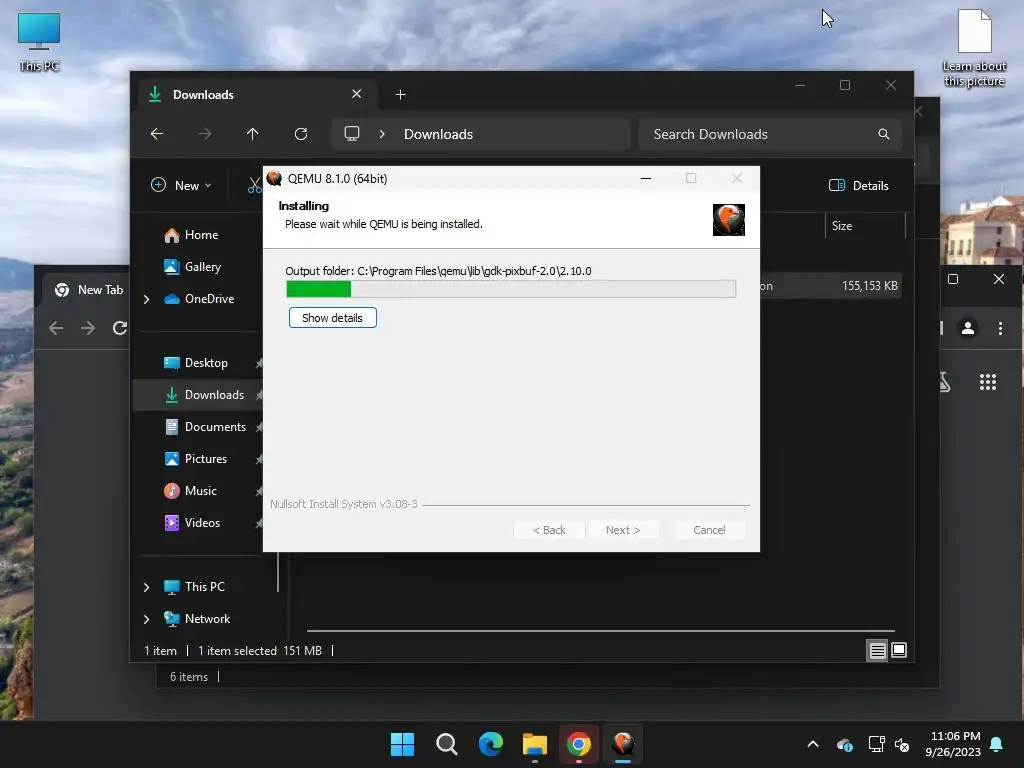
Task: Click the forward arrow in File Explorer
Action: coord(205,134)
